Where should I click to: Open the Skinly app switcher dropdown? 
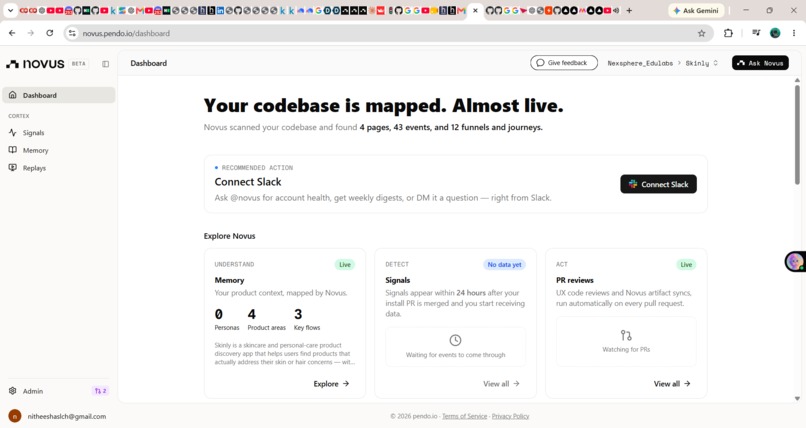[702, 63]
